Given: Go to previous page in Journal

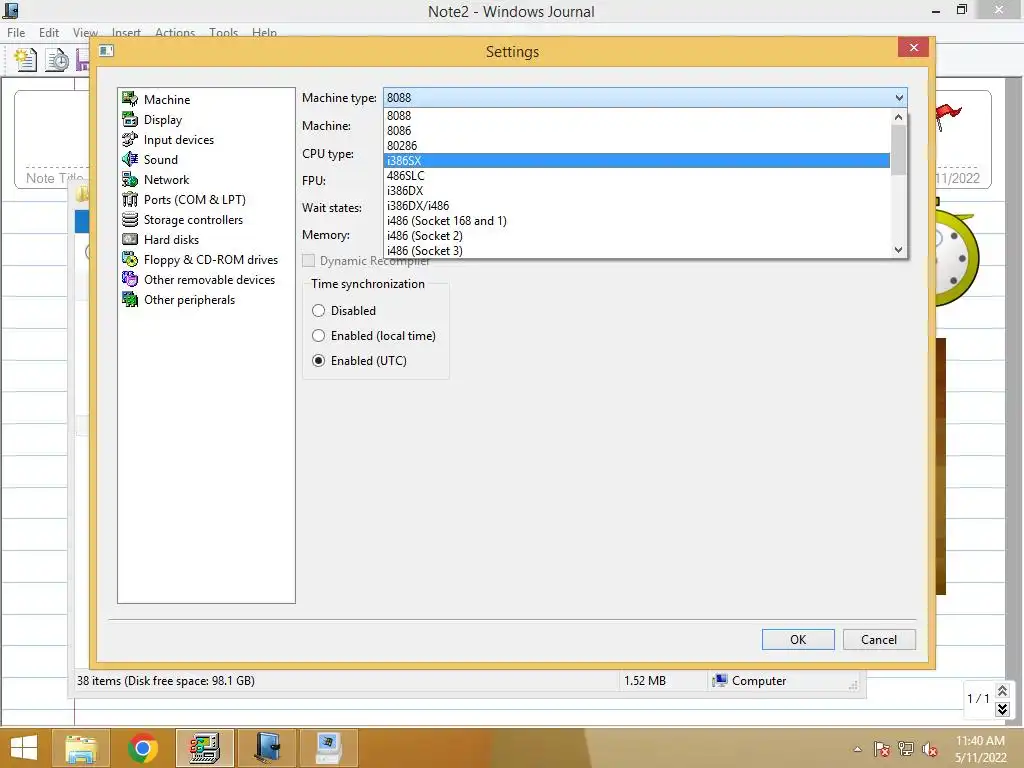Looking at the screenshot, I should pos(1002,690).
